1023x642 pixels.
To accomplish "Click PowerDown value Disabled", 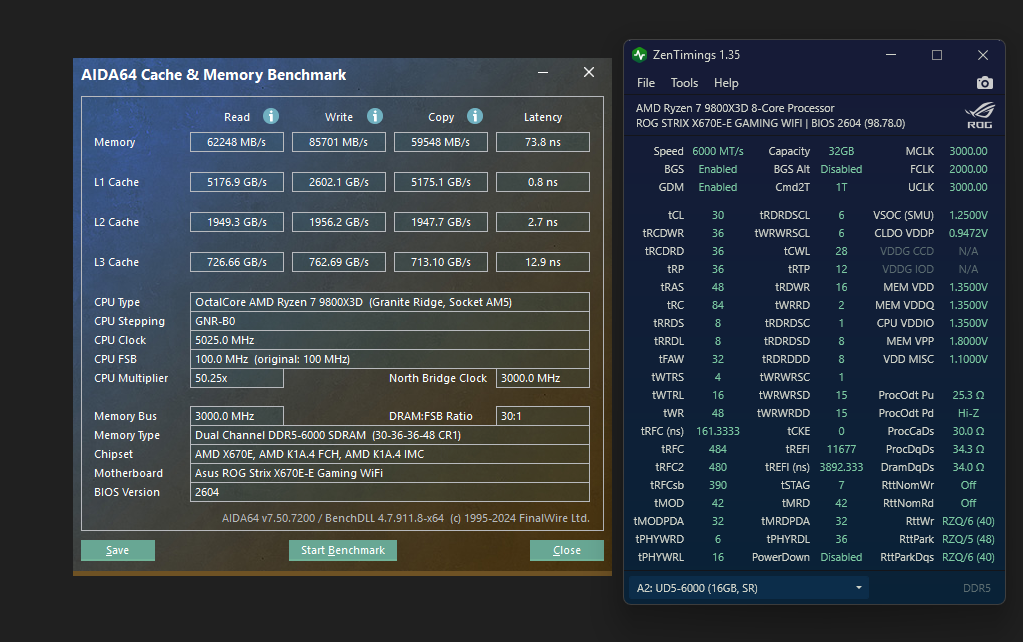I will click(841, 557).
